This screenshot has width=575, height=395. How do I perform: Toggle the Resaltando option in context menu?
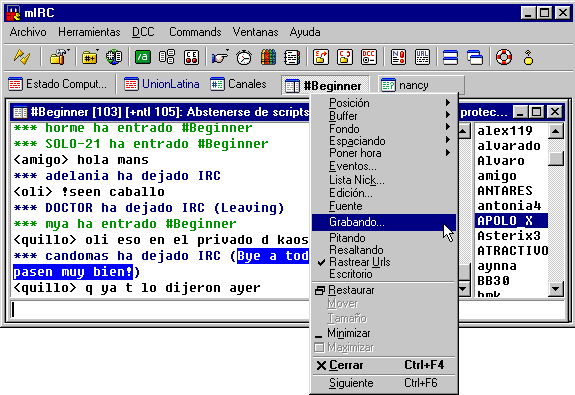coord(384,250)
